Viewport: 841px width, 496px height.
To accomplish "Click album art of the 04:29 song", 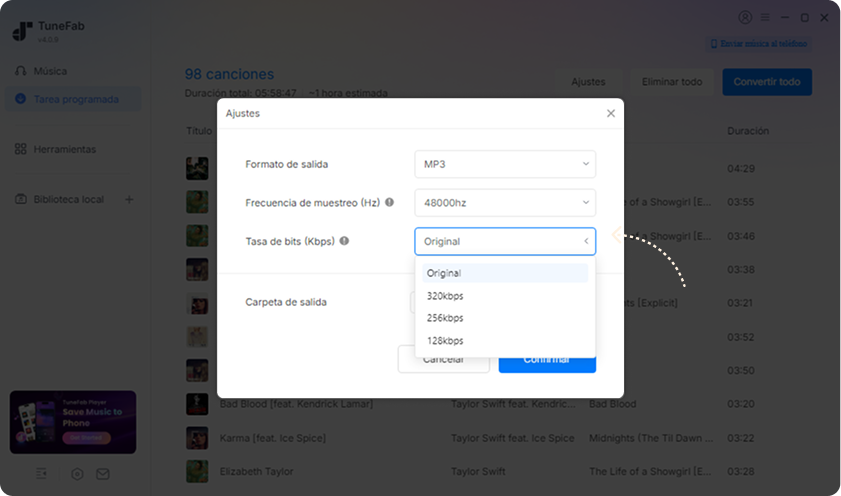I will 197,168.
